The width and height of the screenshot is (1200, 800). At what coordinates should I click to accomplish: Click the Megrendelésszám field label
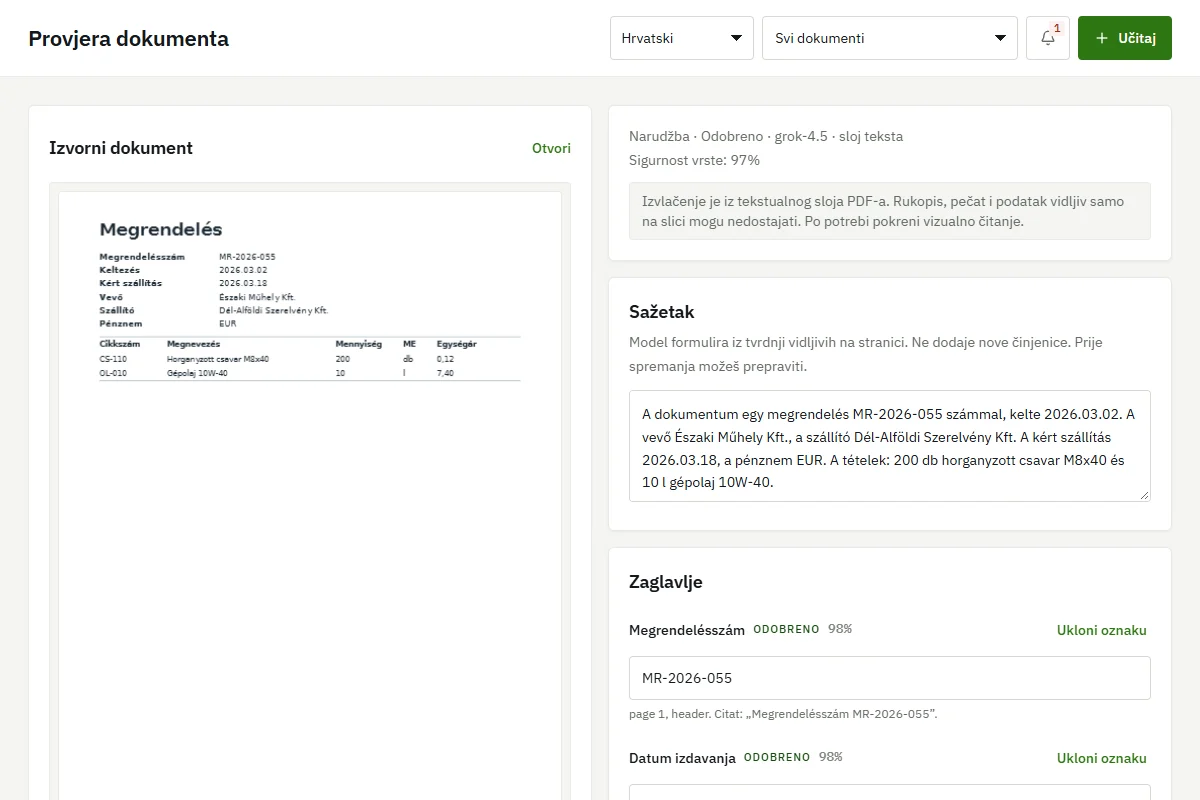point(687,630)
